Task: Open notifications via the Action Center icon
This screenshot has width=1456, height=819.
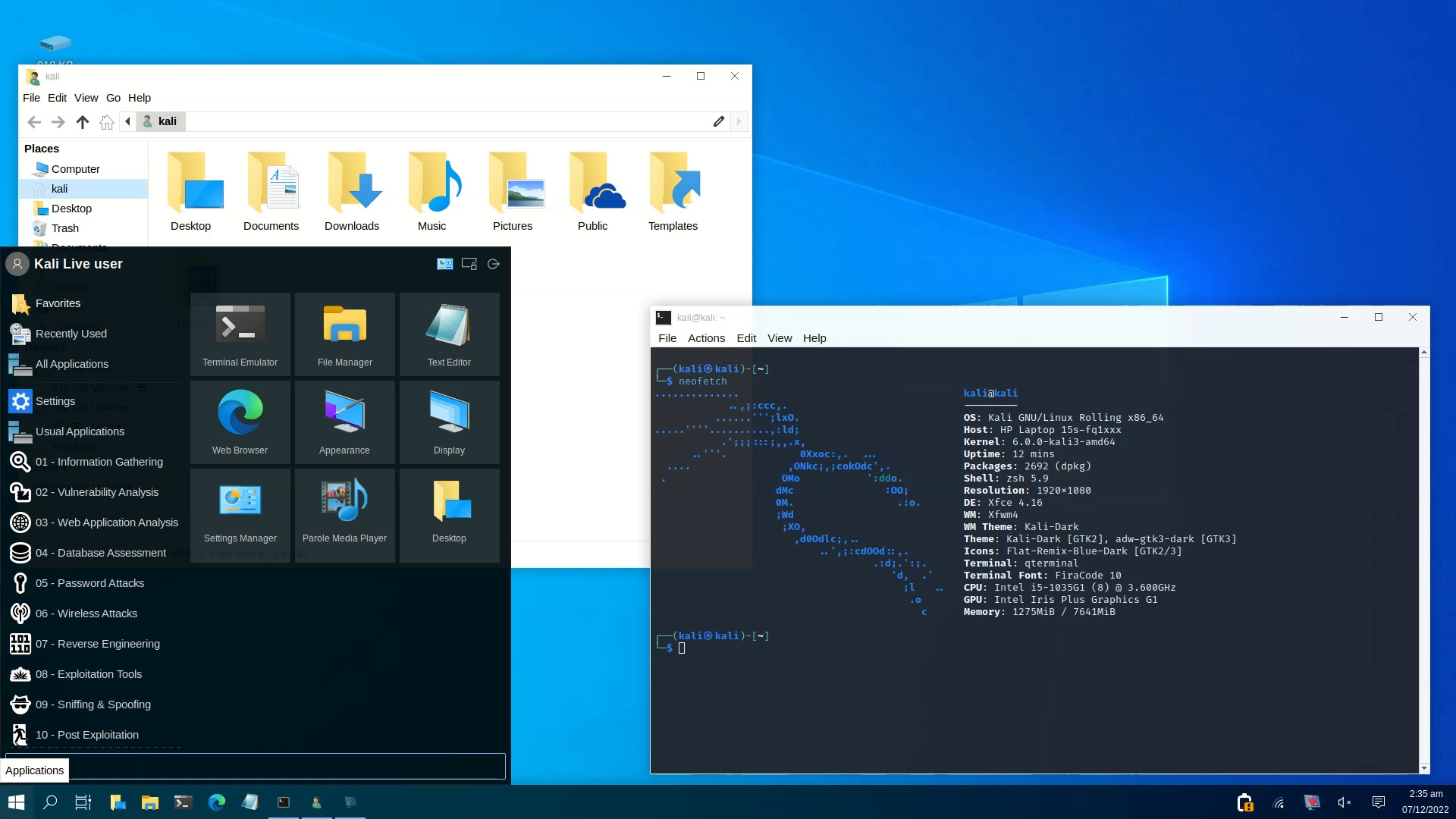Action: (x=1378, y=802)
